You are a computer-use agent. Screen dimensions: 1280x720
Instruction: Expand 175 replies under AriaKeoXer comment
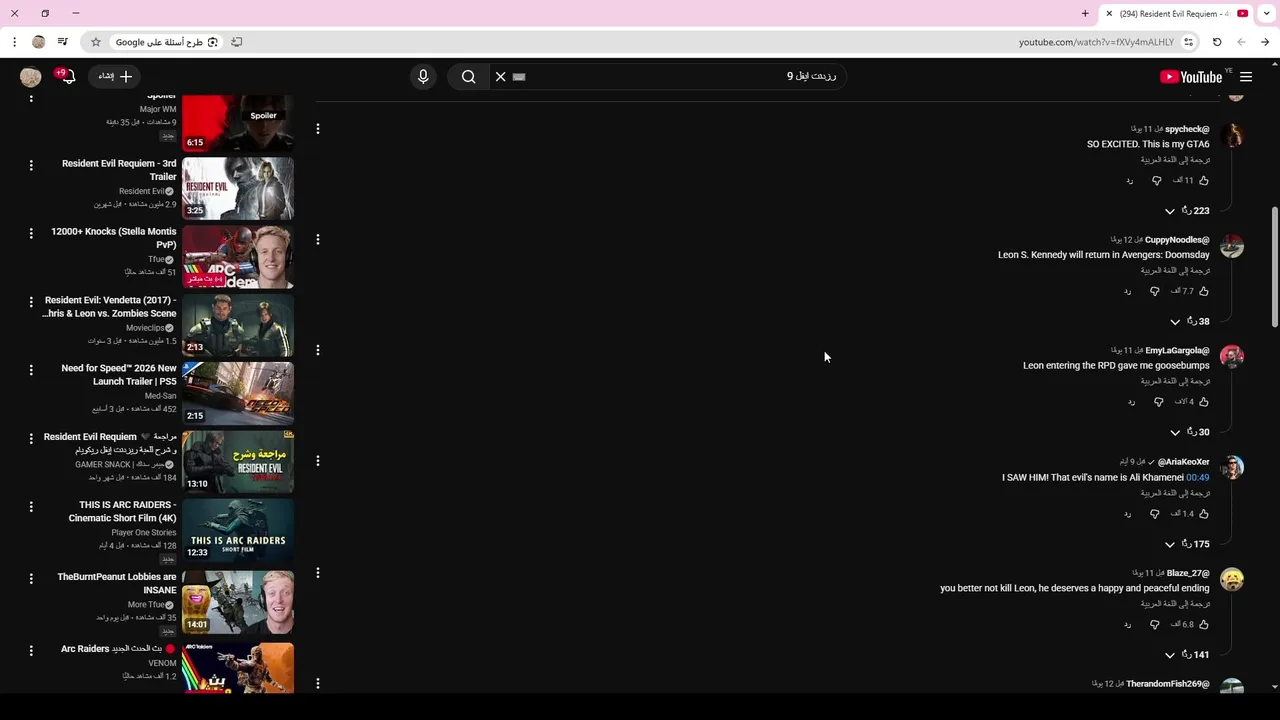point(1187,544)
